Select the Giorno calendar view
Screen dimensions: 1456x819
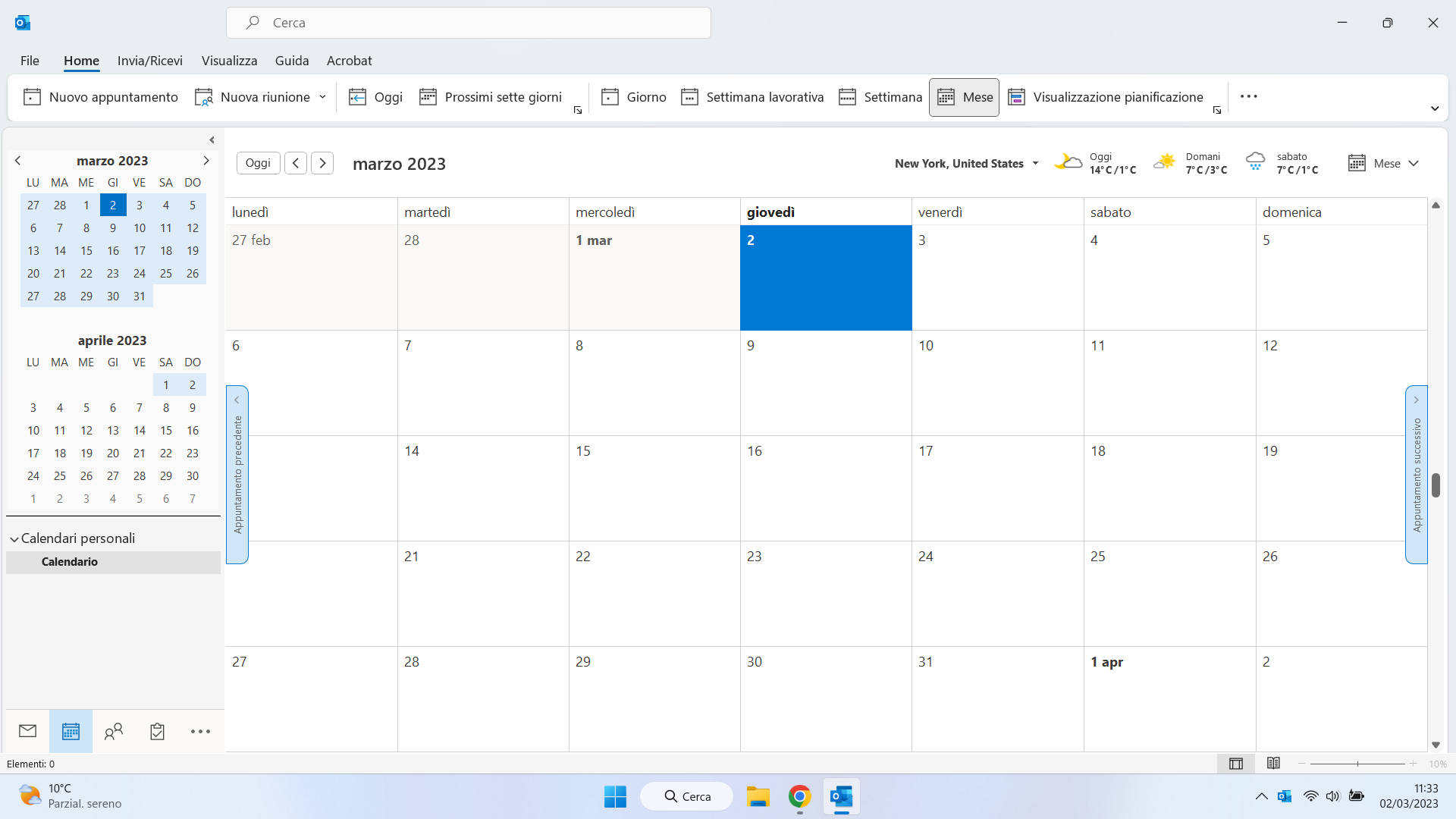click(x=634, y=97)
